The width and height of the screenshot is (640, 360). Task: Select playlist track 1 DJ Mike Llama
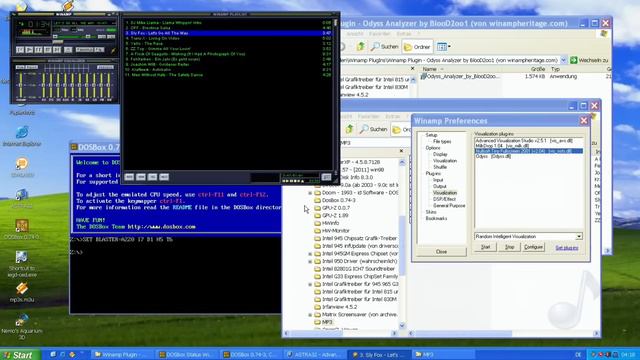pos(228,23)
